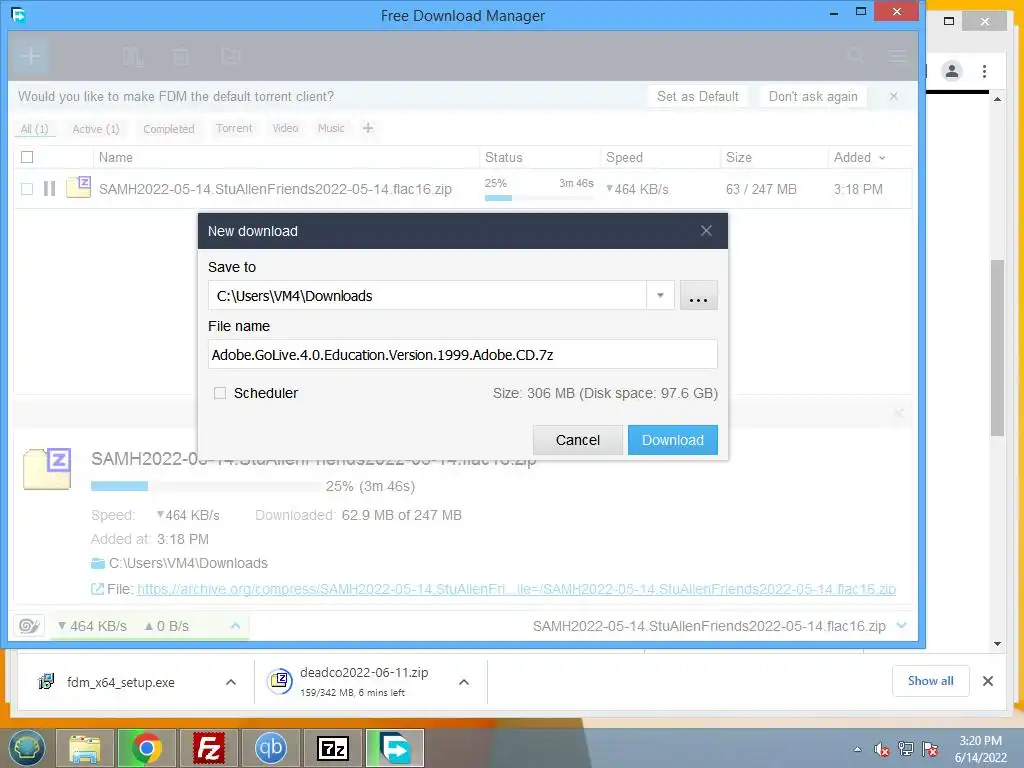Open FileZilla from the taskbar
Image resolution: width=1024 pixels, height=768 pixels.
tap(208, 748)
